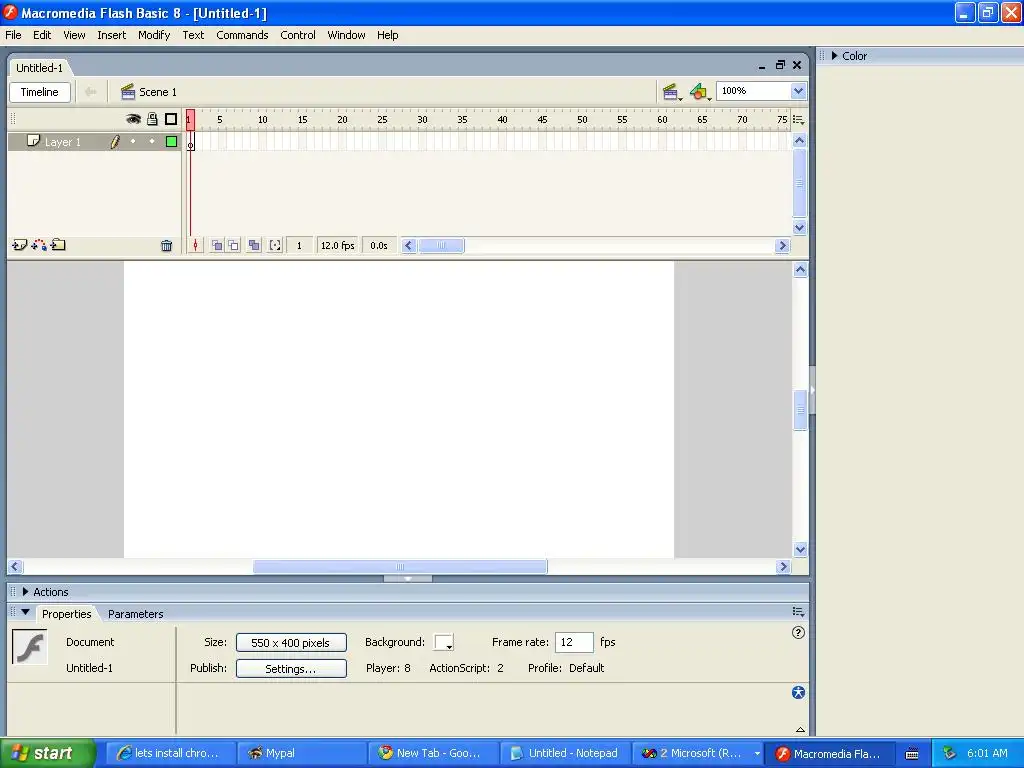Open timeline frame view options menu
This screenshot has height=768, width=1024.
(x=798, y=120)
